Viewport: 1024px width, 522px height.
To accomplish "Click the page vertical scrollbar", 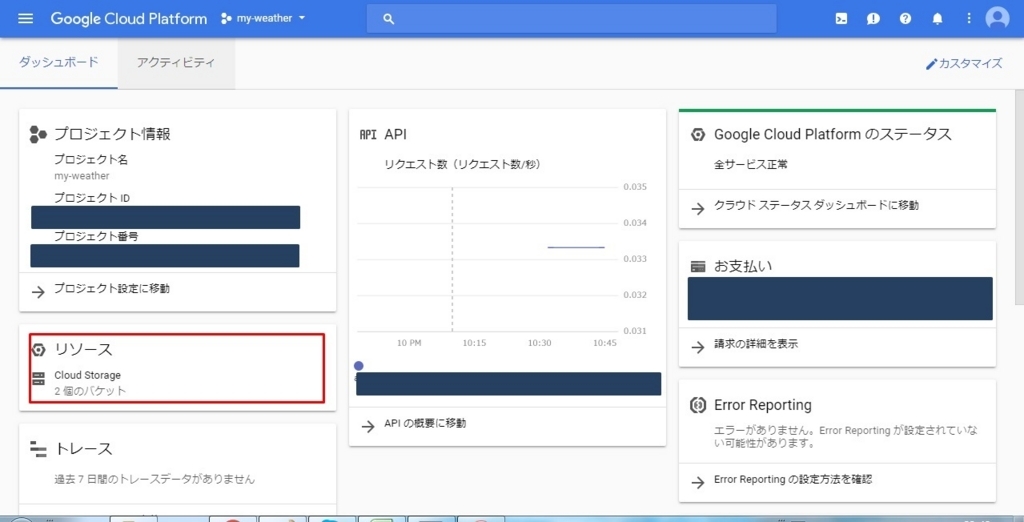I will tap(1019, 197).
